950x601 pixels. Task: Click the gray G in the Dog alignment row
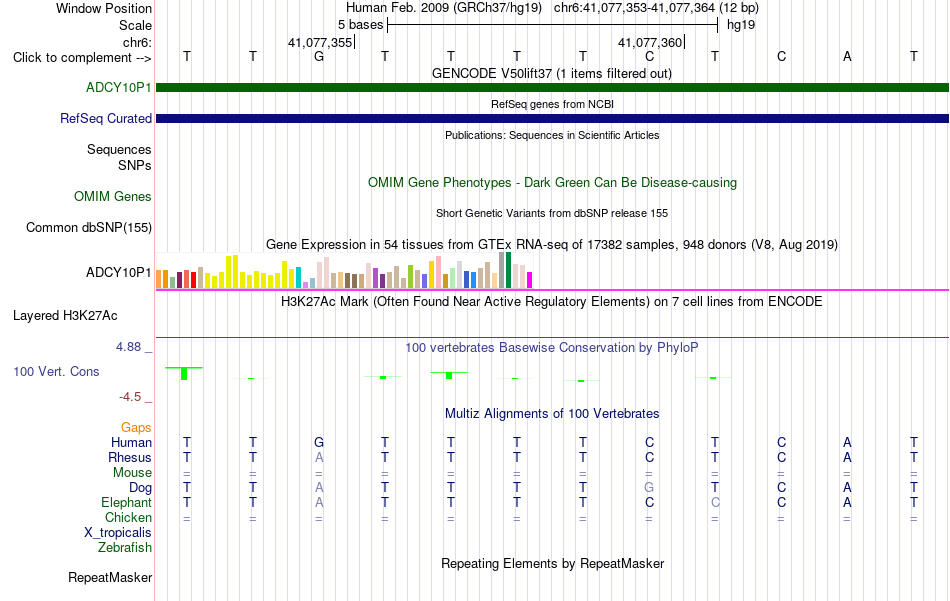click(649, 487)
